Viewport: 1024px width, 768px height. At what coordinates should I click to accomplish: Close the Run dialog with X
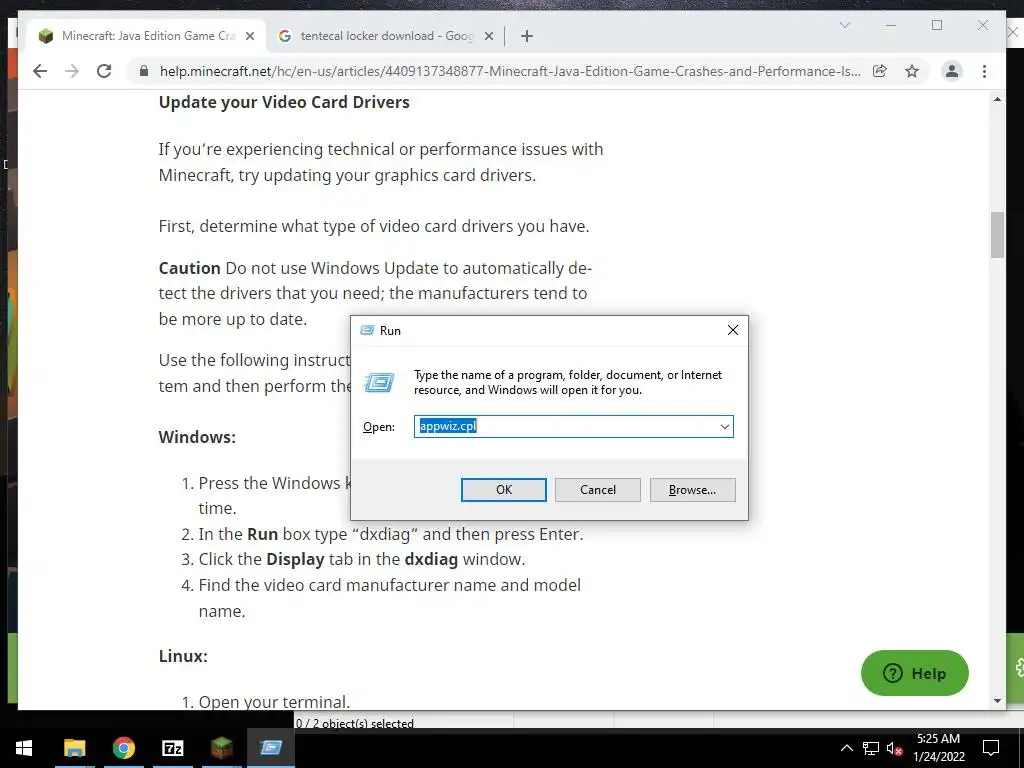click(733, 330)
